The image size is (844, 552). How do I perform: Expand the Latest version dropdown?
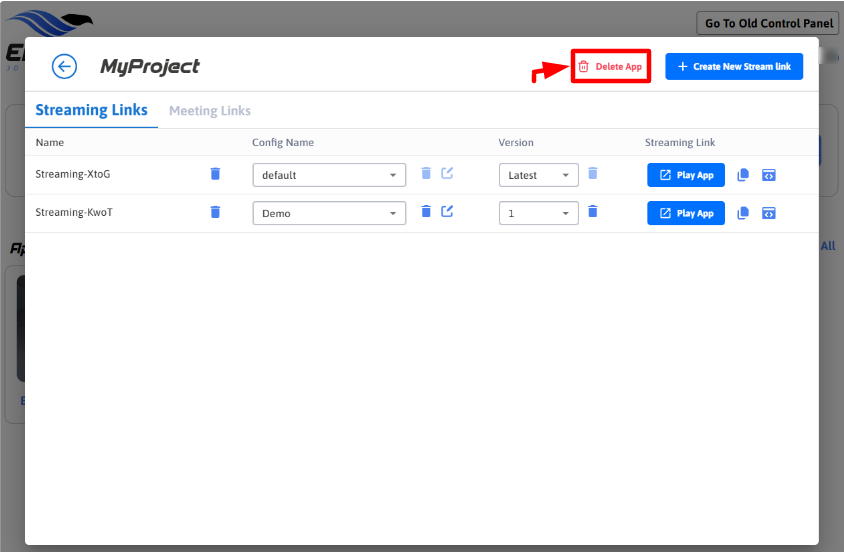click(538, 175)
